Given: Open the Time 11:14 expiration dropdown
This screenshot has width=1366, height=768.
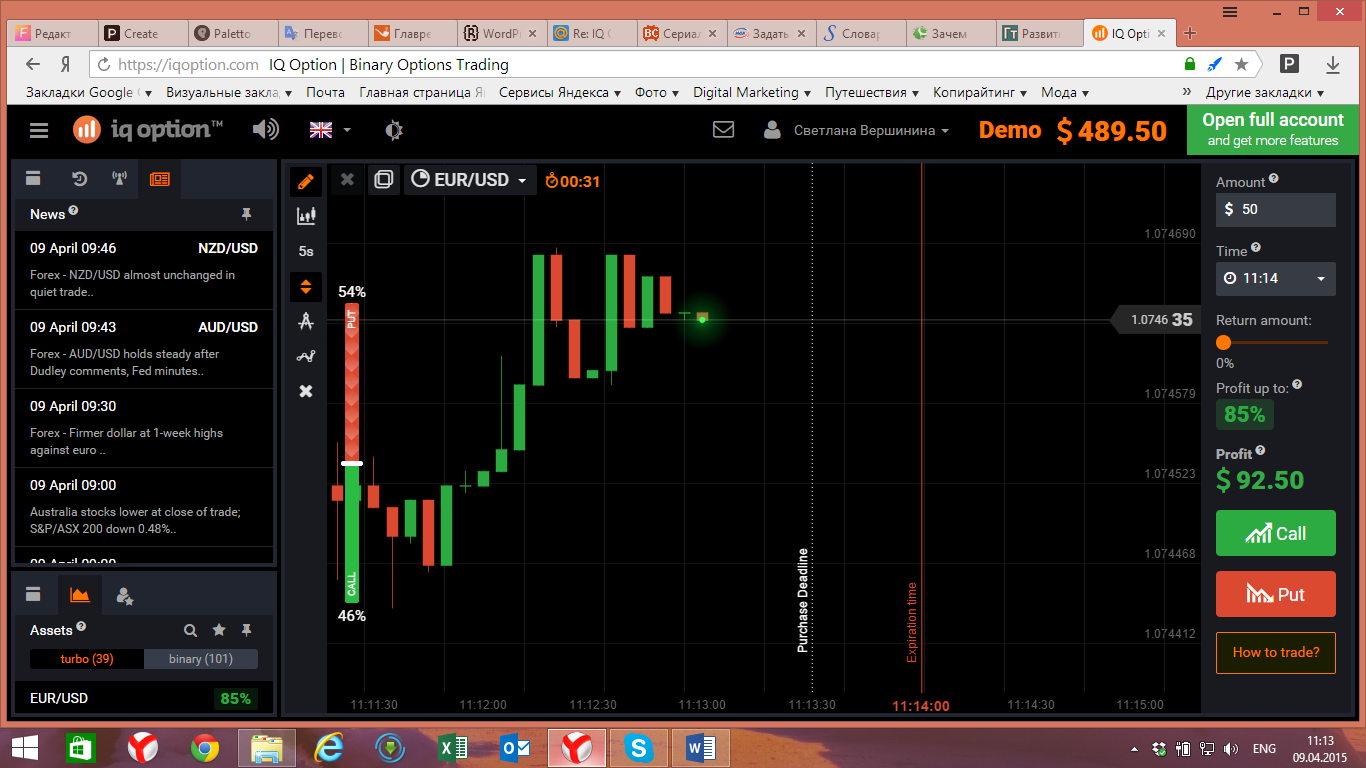Looking at the screenshot, I should [x=1276, y=278].
